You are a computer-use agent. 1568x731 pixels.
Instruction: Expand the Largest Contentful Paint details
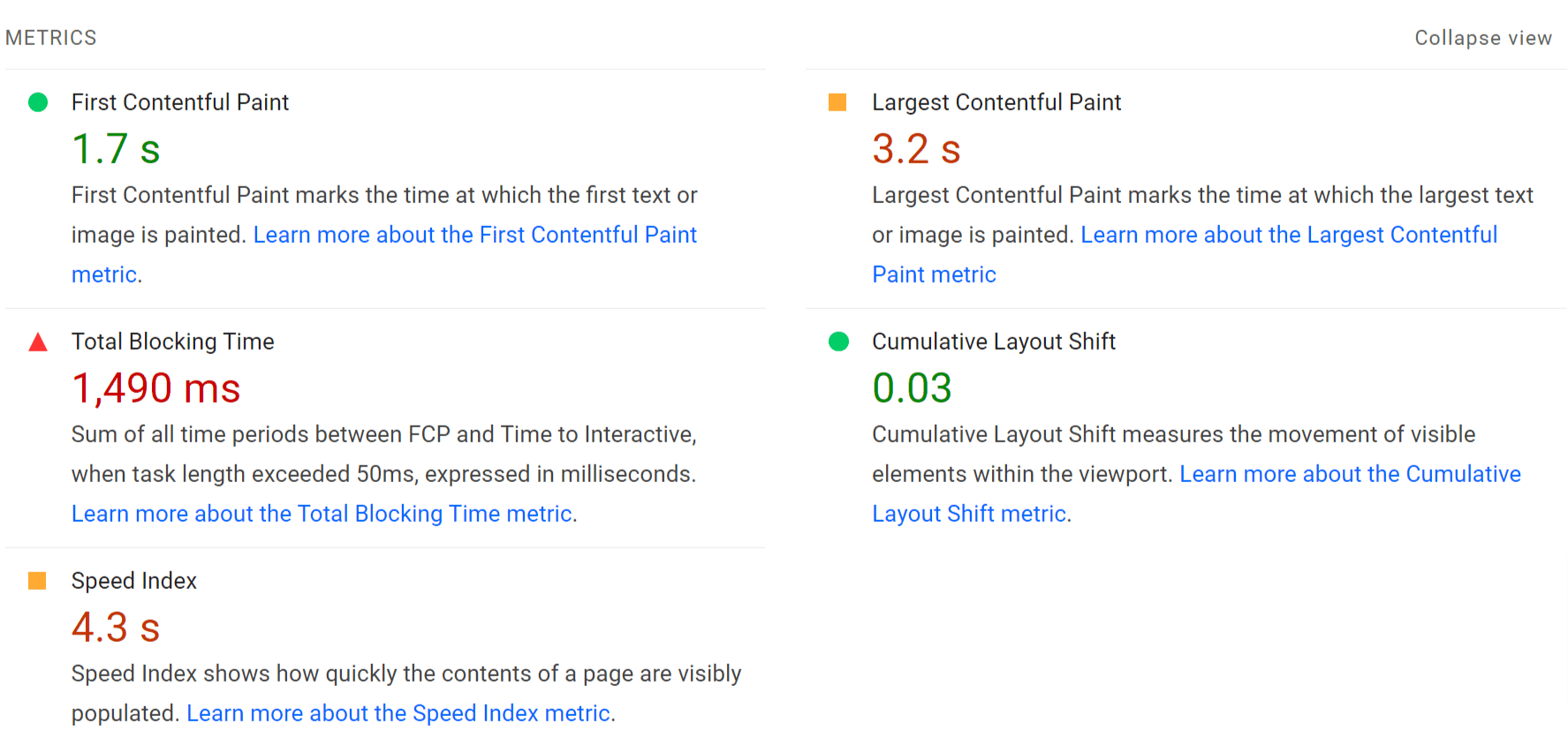(996, 102)
